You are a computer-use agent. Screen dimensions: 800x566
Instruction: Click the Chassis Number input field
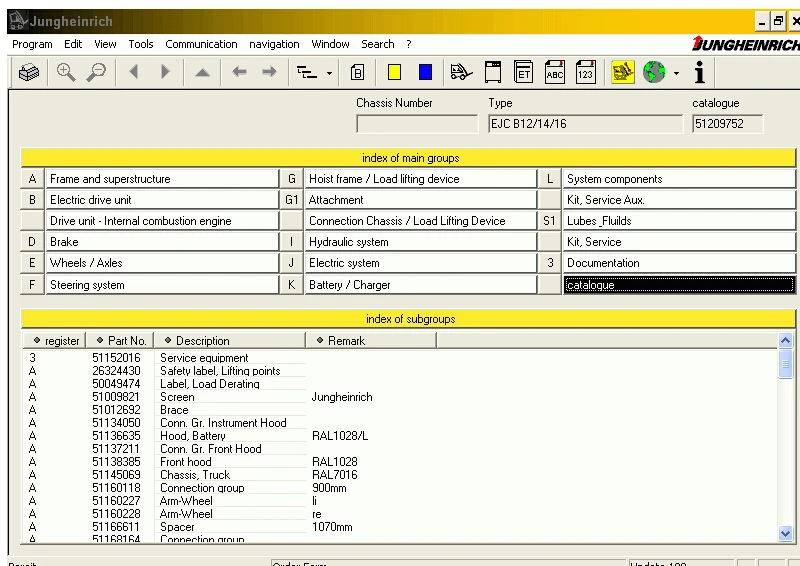coord(417,124)
